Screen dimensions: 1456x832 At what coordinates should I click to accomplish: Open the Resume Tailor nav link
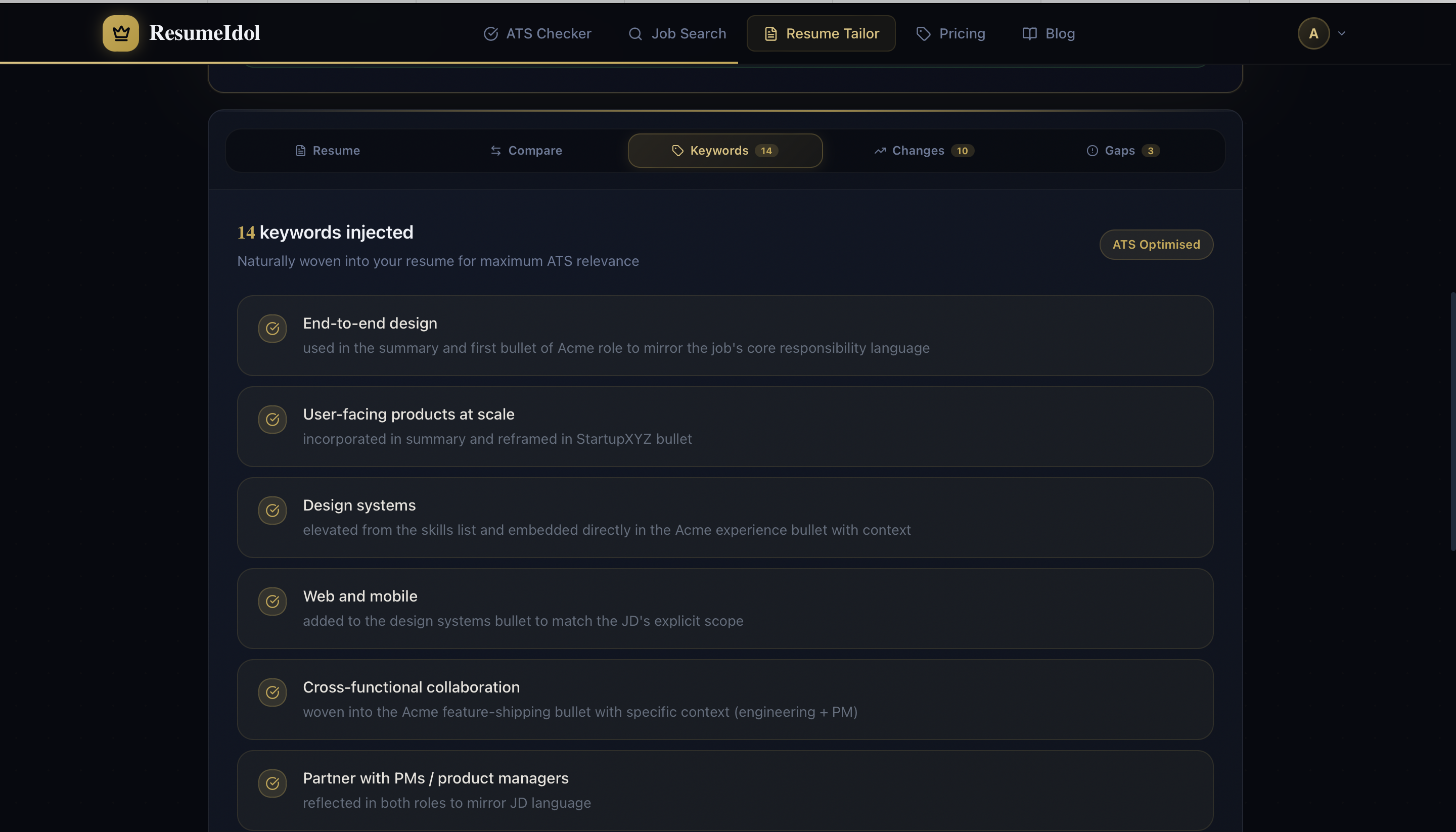click(x=821, y=34)
